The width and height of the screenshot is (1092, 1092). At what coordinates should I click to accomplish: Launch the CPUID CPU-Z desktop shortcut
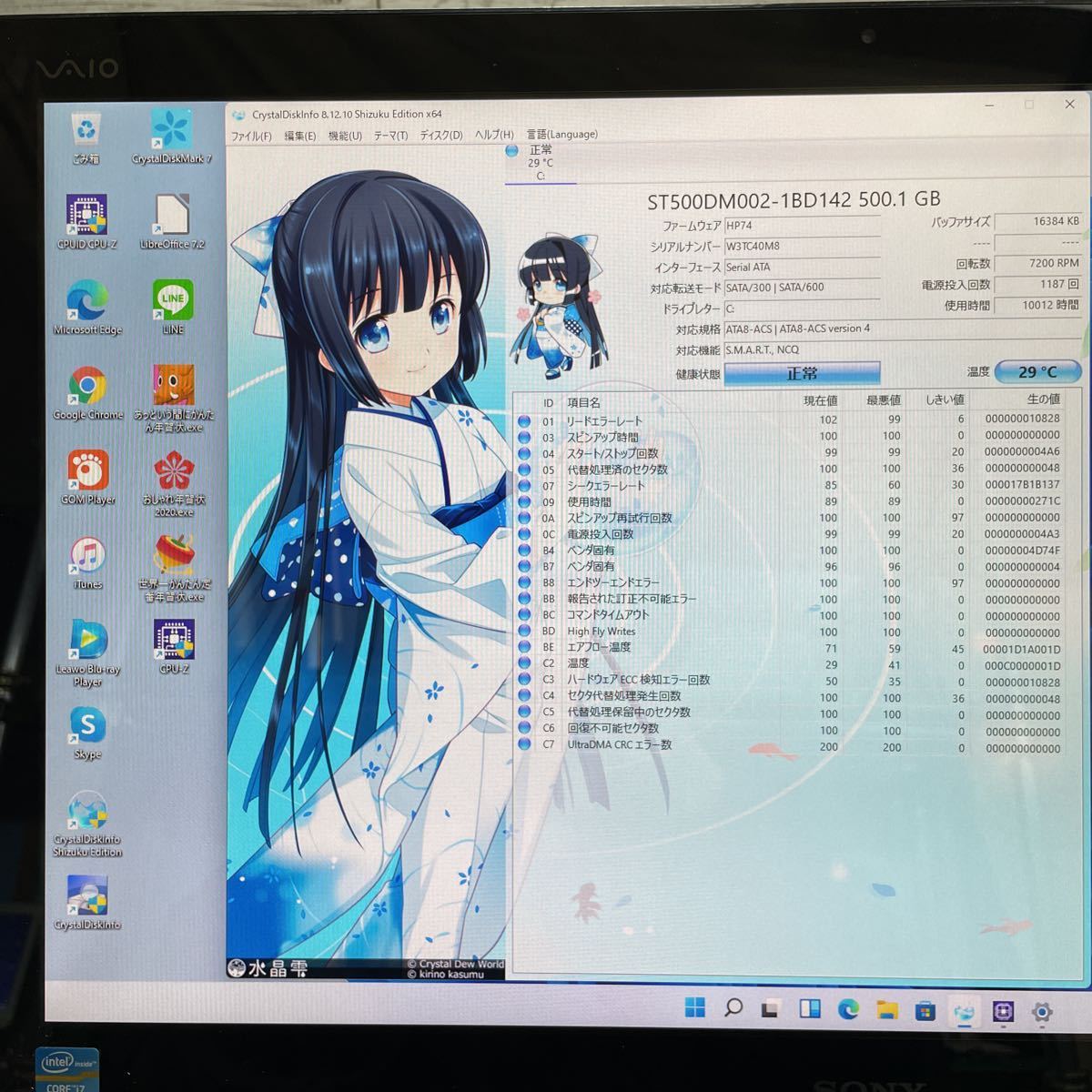[x=87, y=223]
